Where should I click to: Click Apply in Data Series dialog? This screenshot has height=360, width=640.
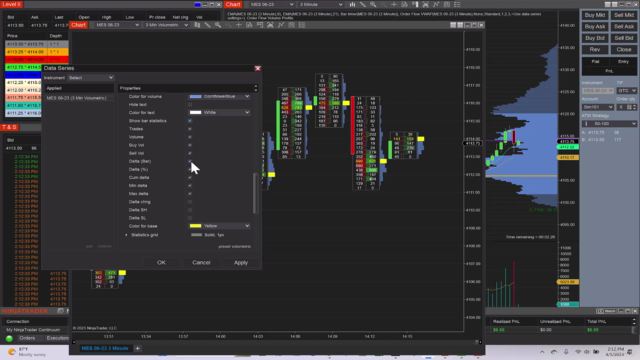point(241,262)
